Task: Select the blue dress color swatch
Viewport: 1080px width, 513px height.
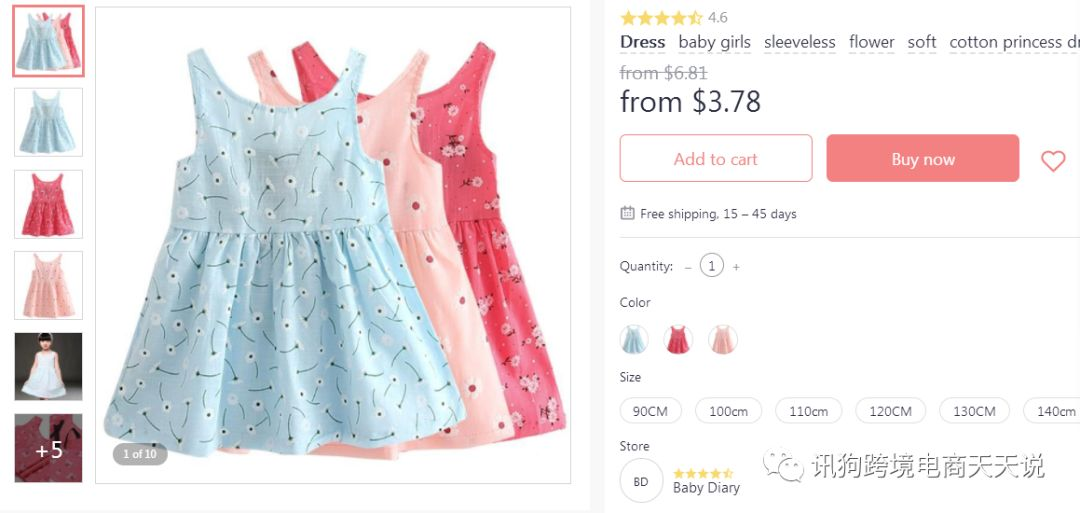Action: pos(634,339)
